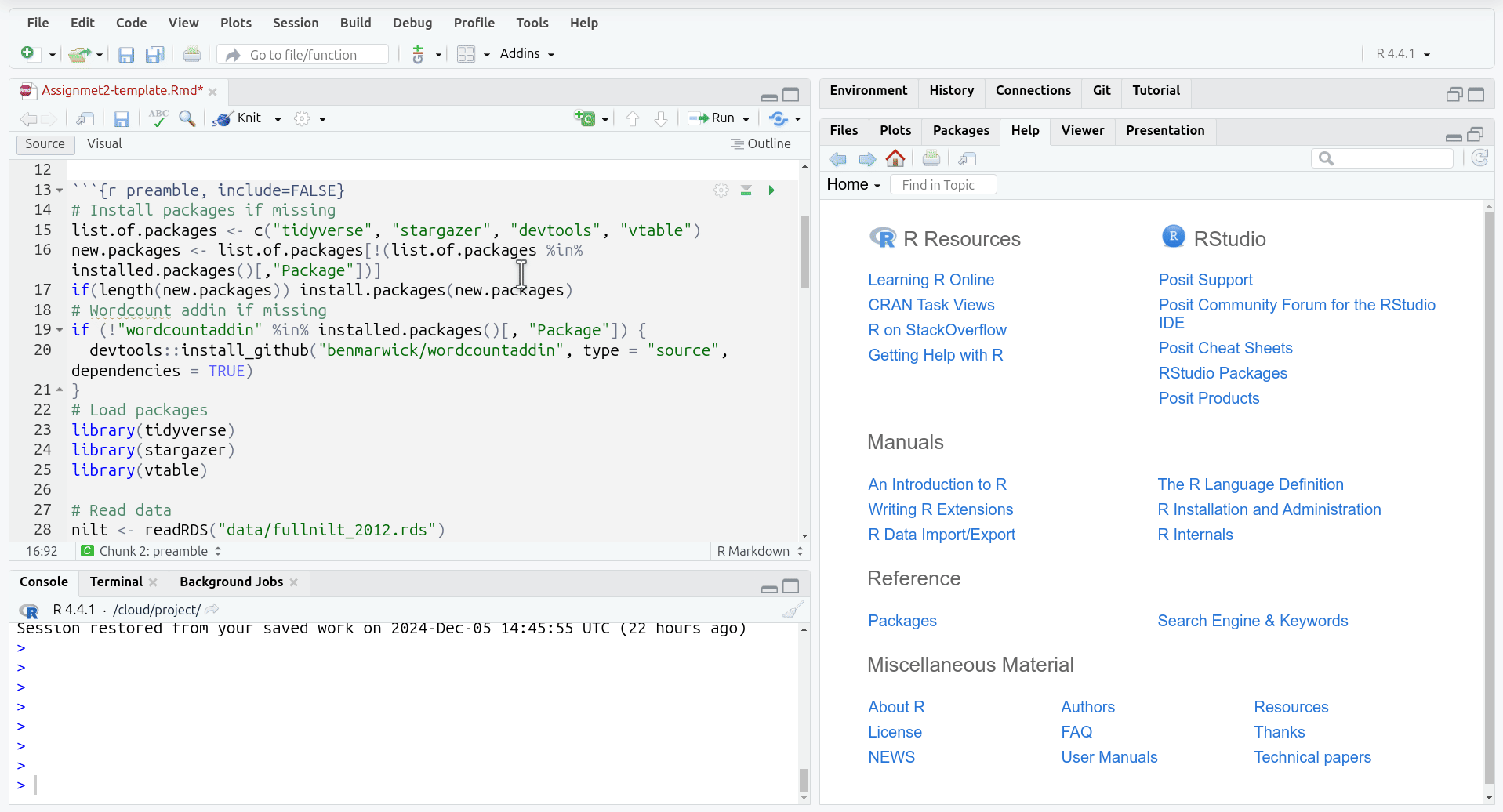1503x812 pixels.
Task: Save Rmd file from editor toolbar
Action: pyautogui.click(x=122, y=118)
